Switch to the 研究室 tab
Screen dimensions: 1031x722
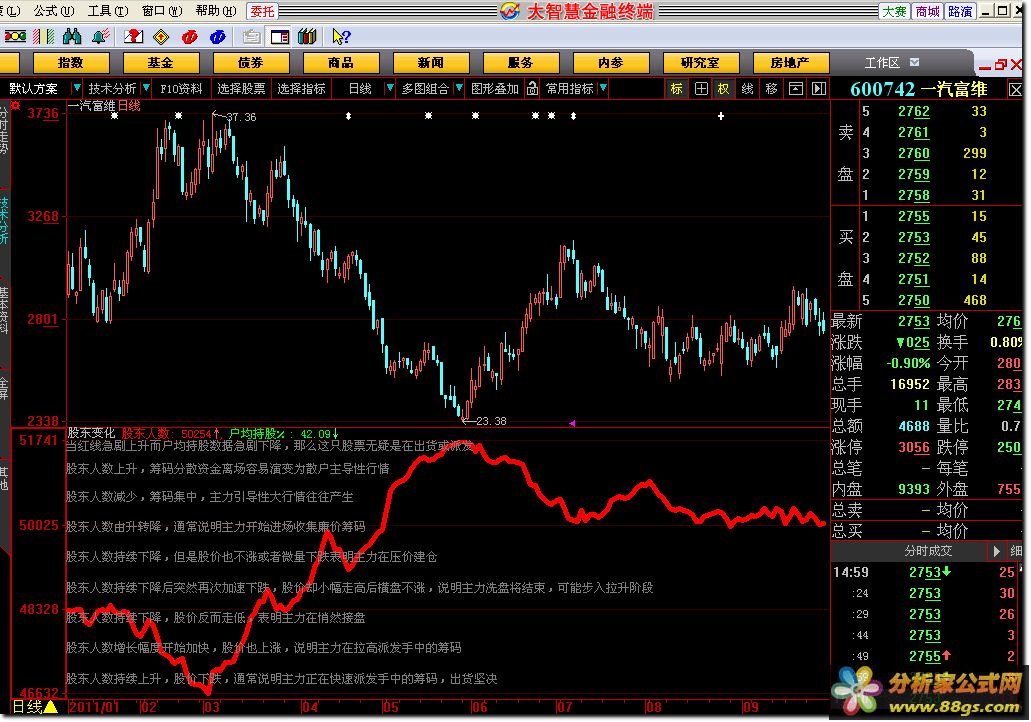700,62
